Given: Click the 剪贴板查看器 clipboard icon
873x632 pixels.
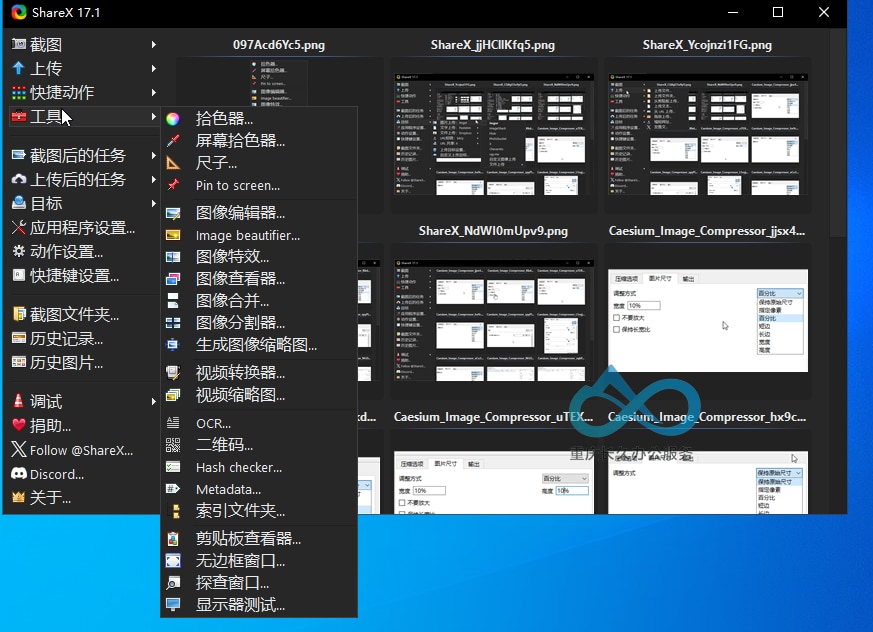Looking at the screenshot, I should 173,538.
